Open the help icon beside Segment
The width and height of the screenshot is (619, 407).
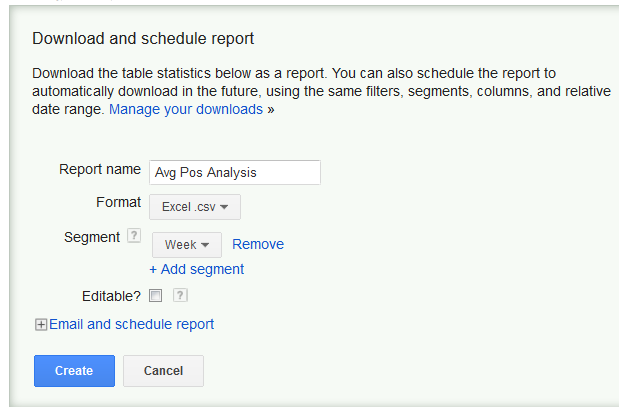[x=134, y=236]
